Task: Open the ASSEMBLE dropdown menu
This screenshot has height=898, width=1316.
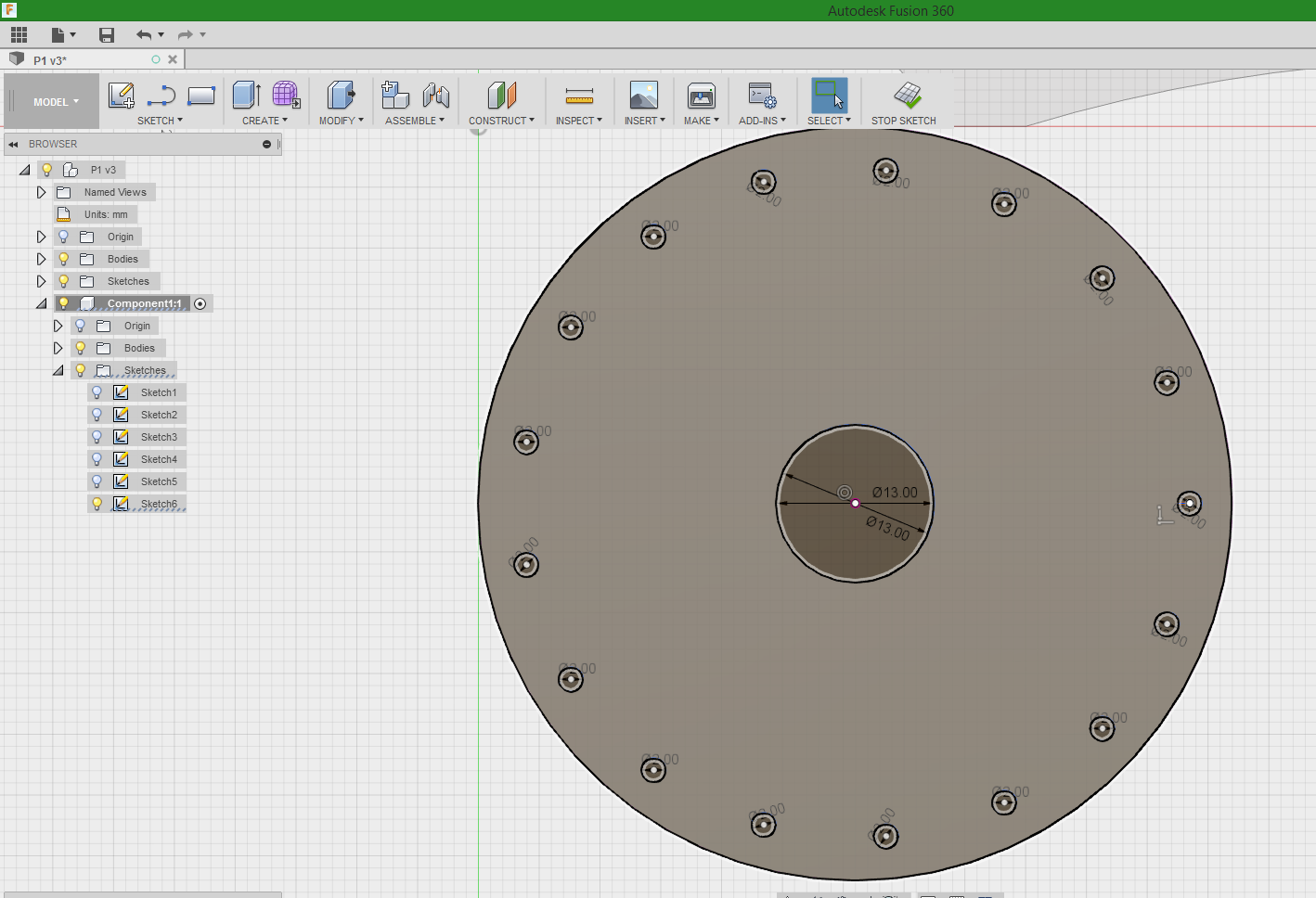Action: click(415, 121)
